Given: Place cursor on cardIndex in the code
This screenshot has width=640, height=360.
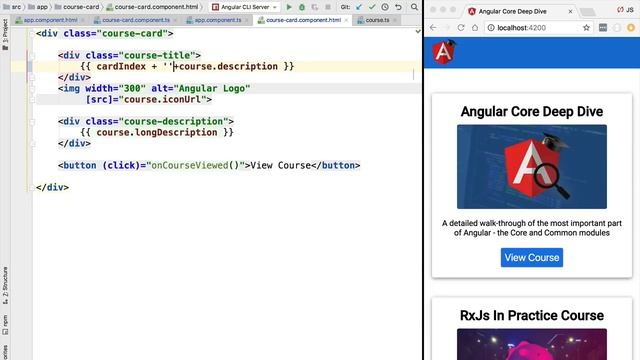Looking at the screenshot, I should (121, 66).
